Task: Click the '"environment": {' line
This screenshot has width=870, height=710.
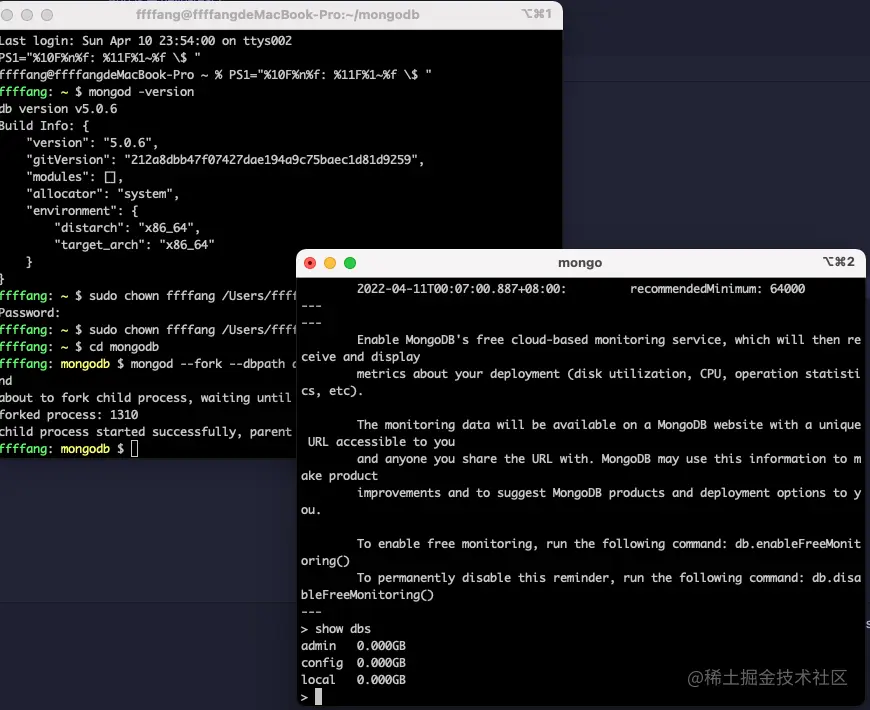Action: [82, 211]
